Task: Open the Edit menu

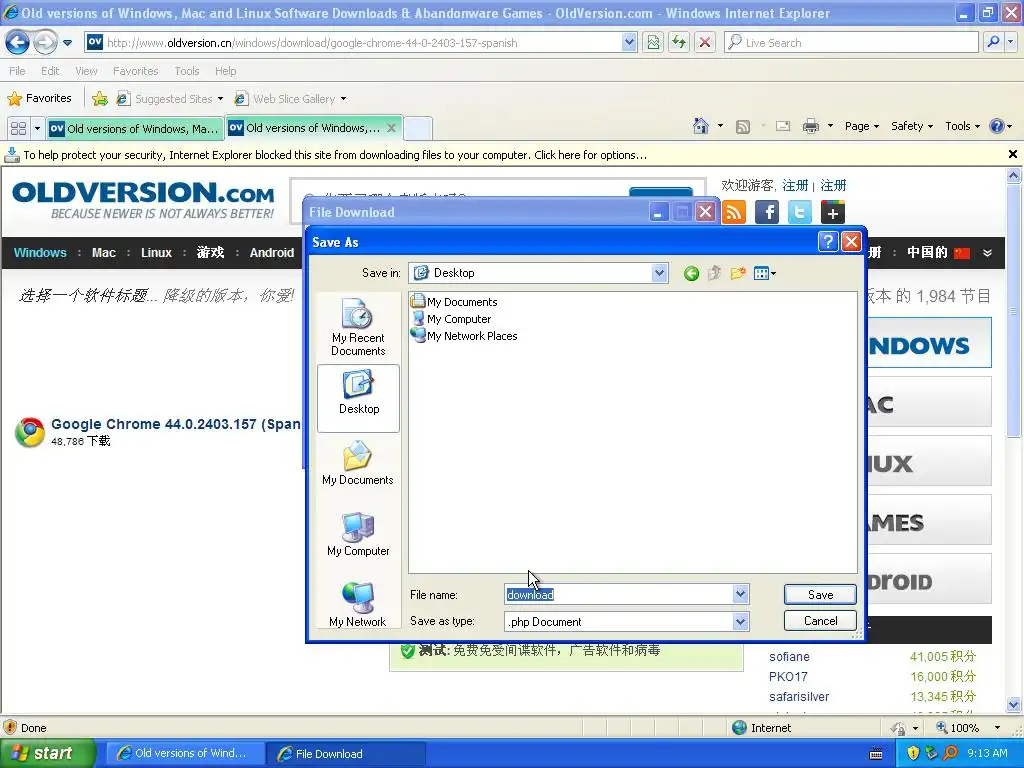Action: pyautogui.click(x=50, y=71)
